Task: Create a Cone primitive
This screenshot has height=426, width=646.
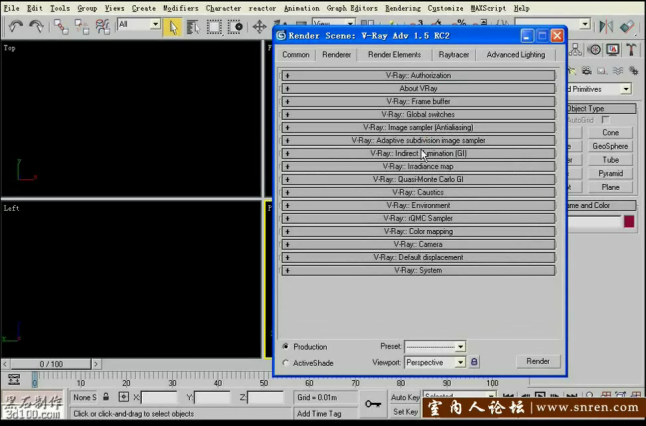Action: click(611, 133)
